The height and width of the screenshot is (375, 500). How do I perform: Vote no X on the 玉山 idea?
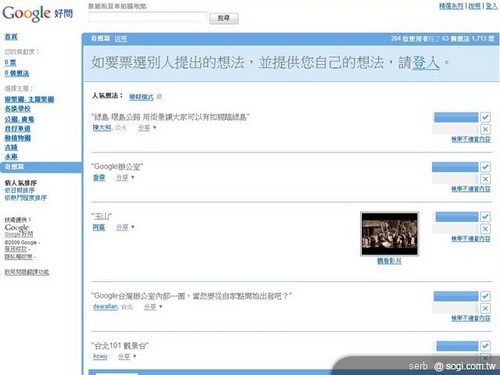pos(485,229)
